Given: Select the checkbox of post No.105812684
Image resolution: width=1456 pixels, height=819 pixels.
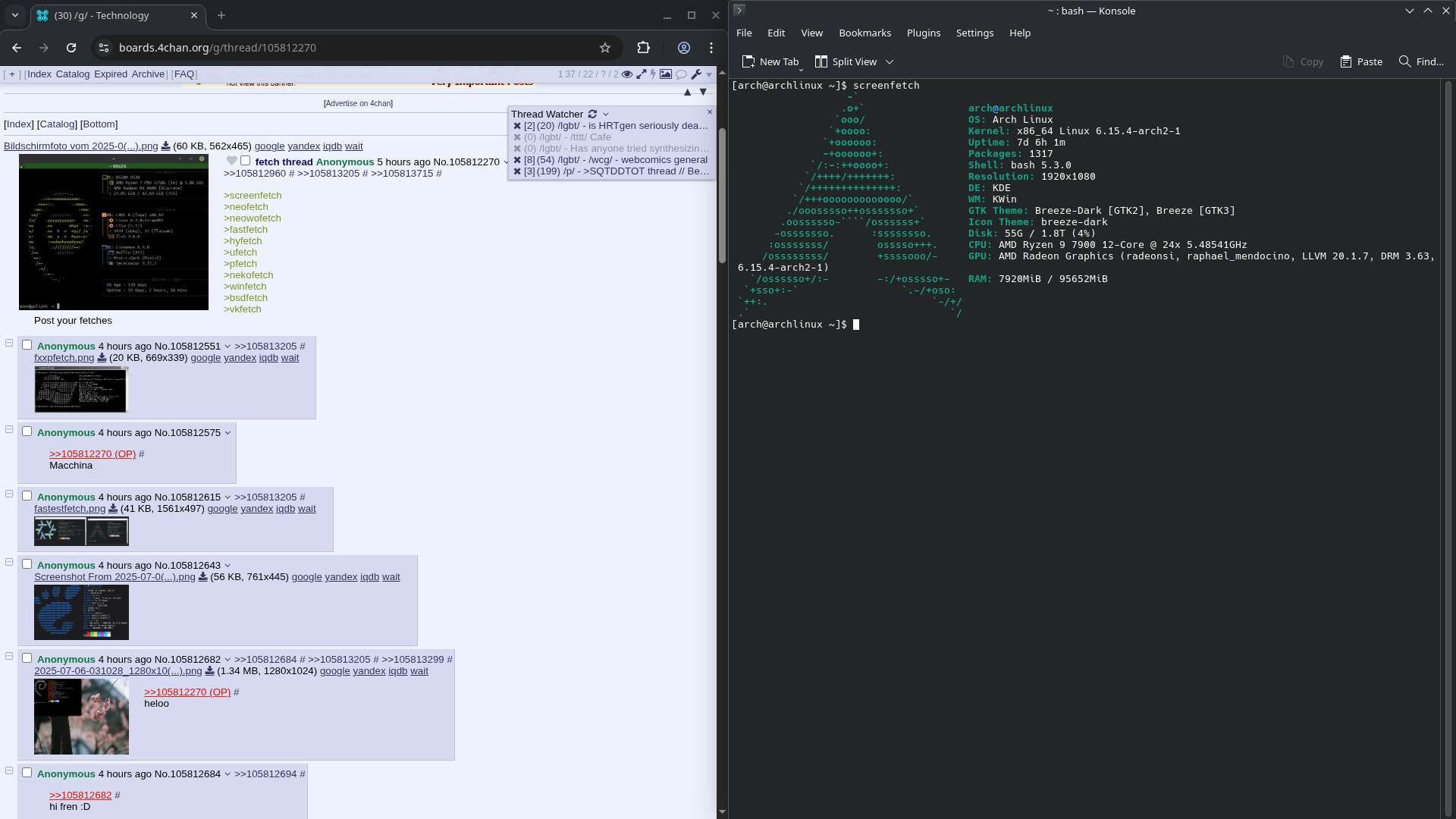Looking at the screenshot, I should point(27,773).
